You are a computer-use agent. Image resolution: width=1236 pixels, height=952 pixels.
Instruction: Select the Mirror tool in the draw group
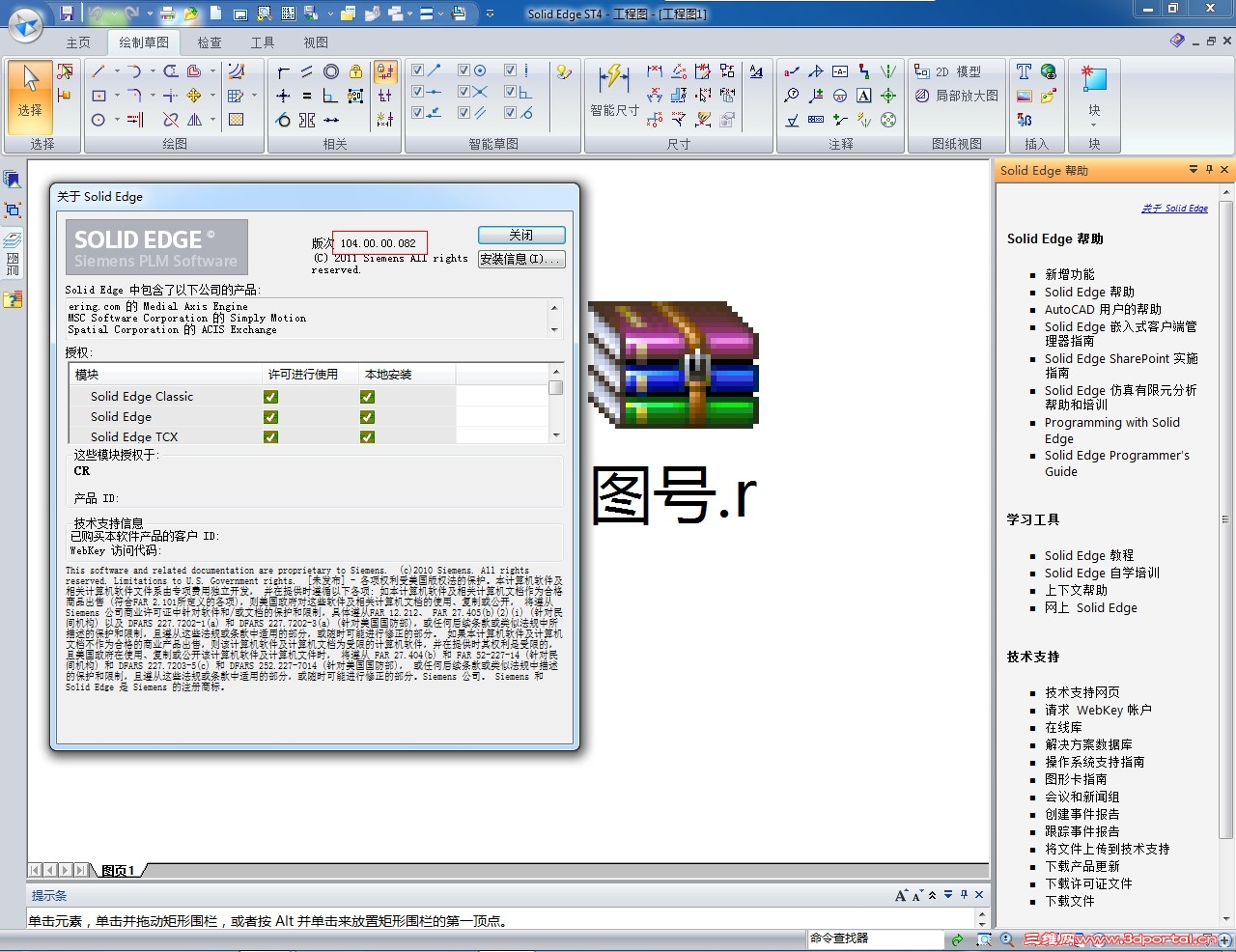tap(194, 120)
